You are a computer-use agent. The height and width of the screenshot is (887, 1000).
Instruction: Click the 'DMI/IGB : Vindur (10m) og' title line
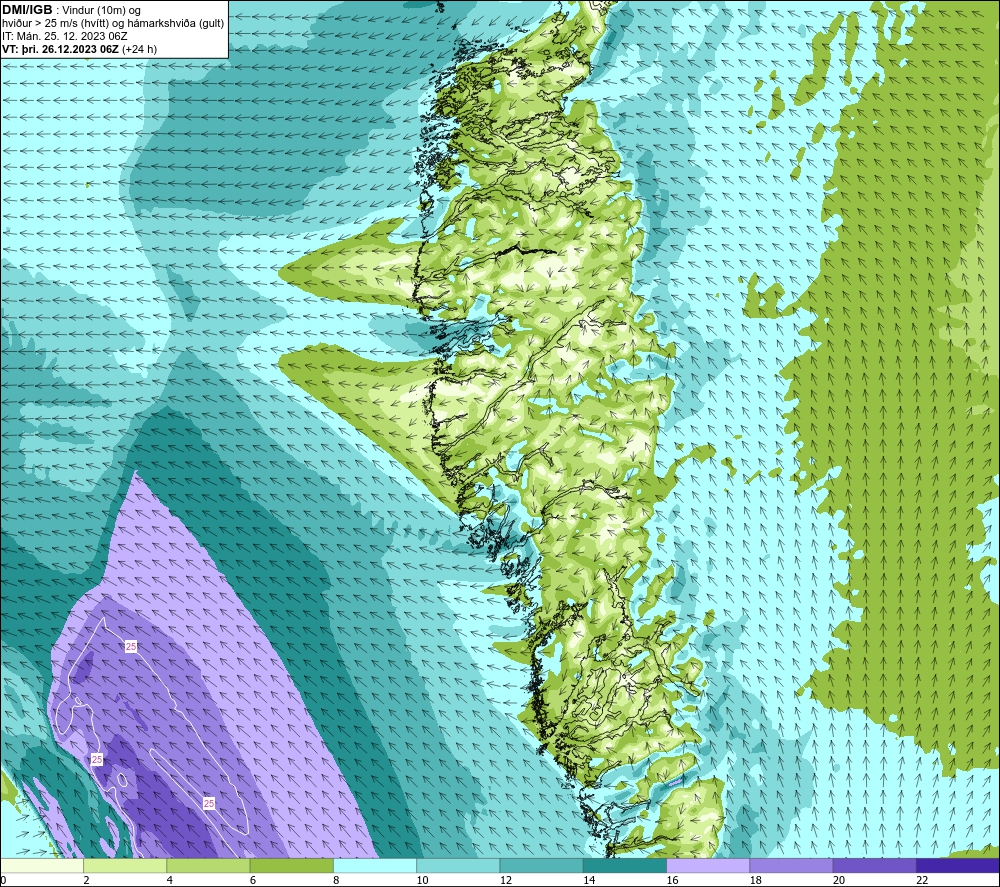71,10
